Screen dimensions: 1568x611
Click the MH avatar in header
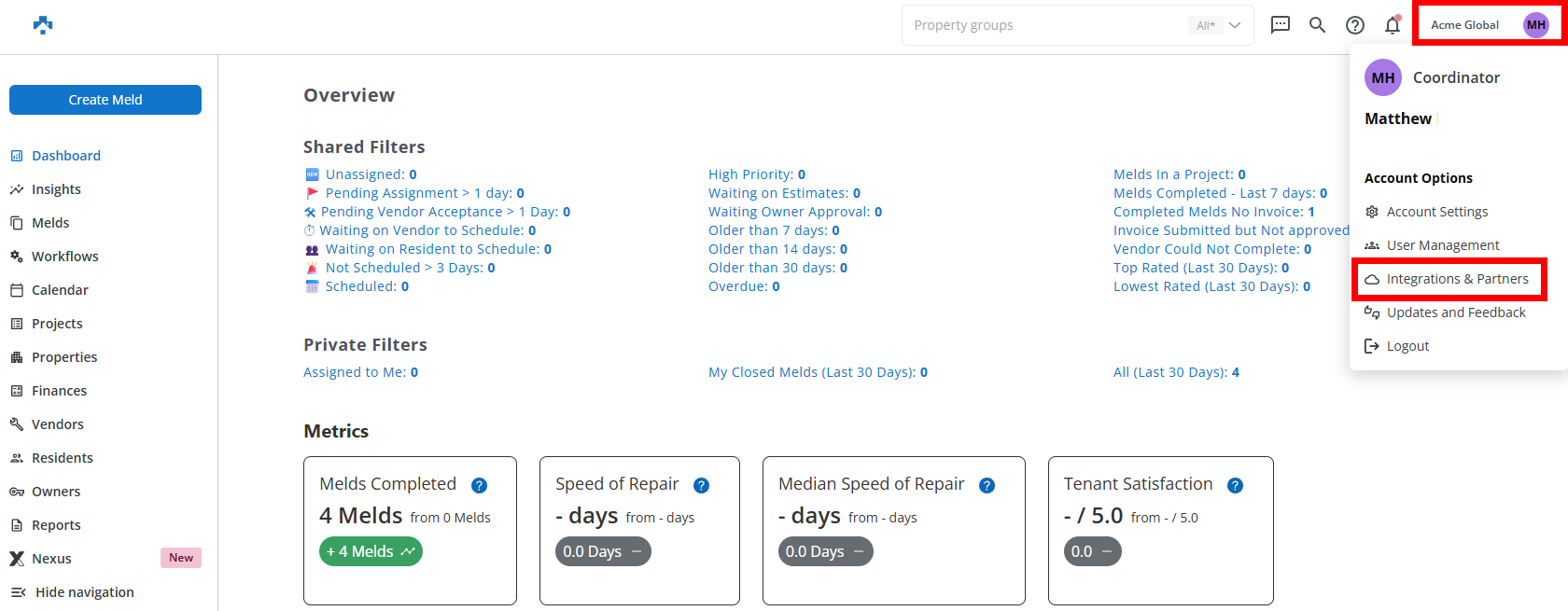(1535, 25)
